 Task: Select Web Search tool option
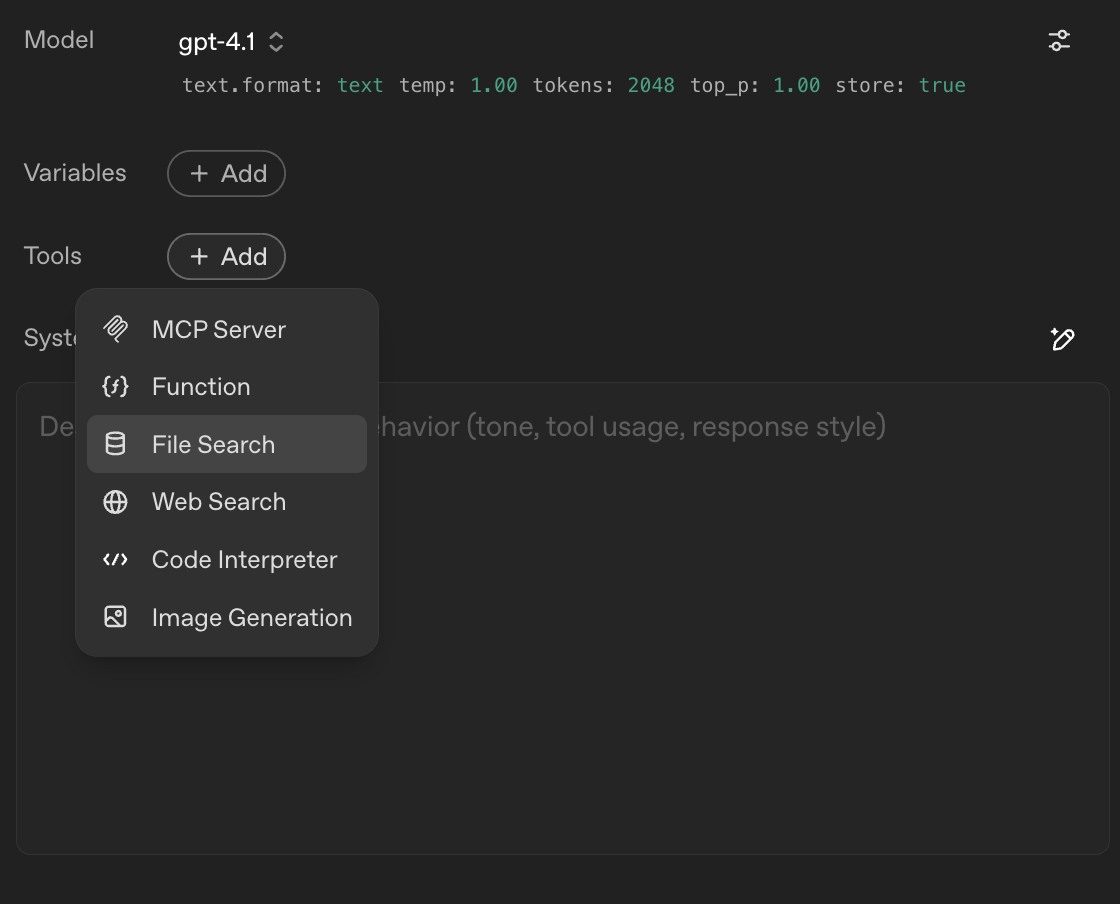click(226, 502)
